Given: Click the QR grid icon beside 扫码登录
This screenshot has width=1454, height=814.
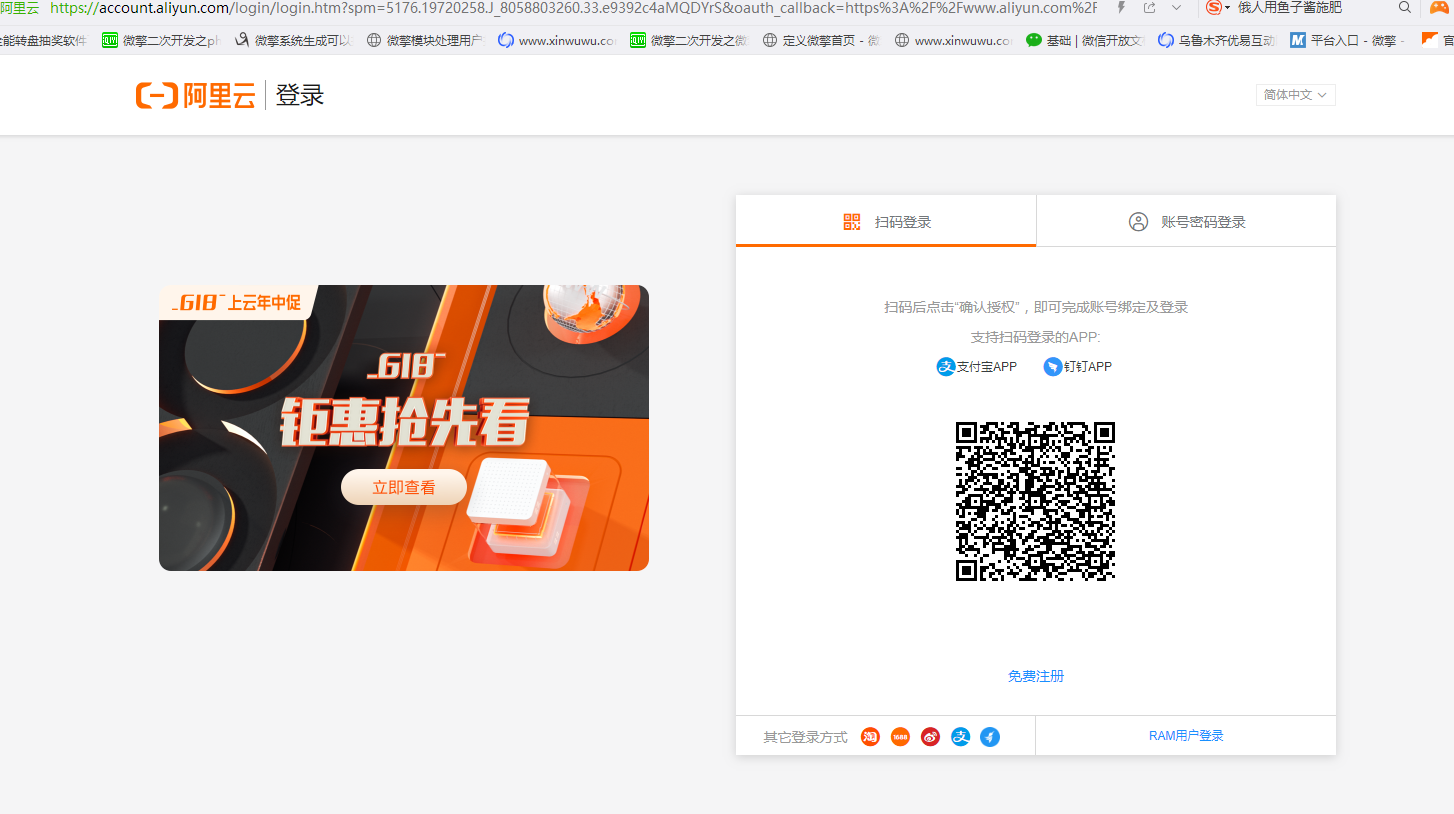Looking at the screenshot, I should (852, 222).
